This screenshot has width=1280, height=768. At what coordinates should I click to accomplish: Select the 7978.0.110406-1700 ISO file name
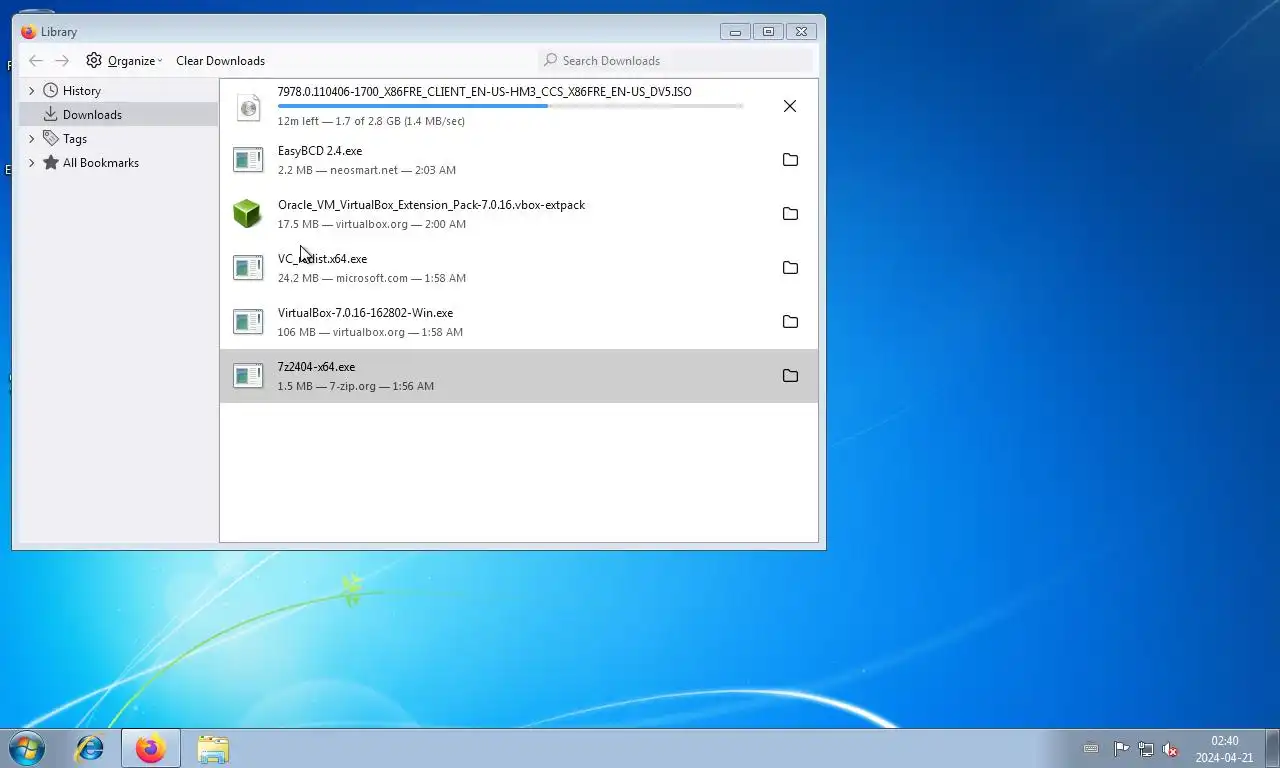point(485,92)
